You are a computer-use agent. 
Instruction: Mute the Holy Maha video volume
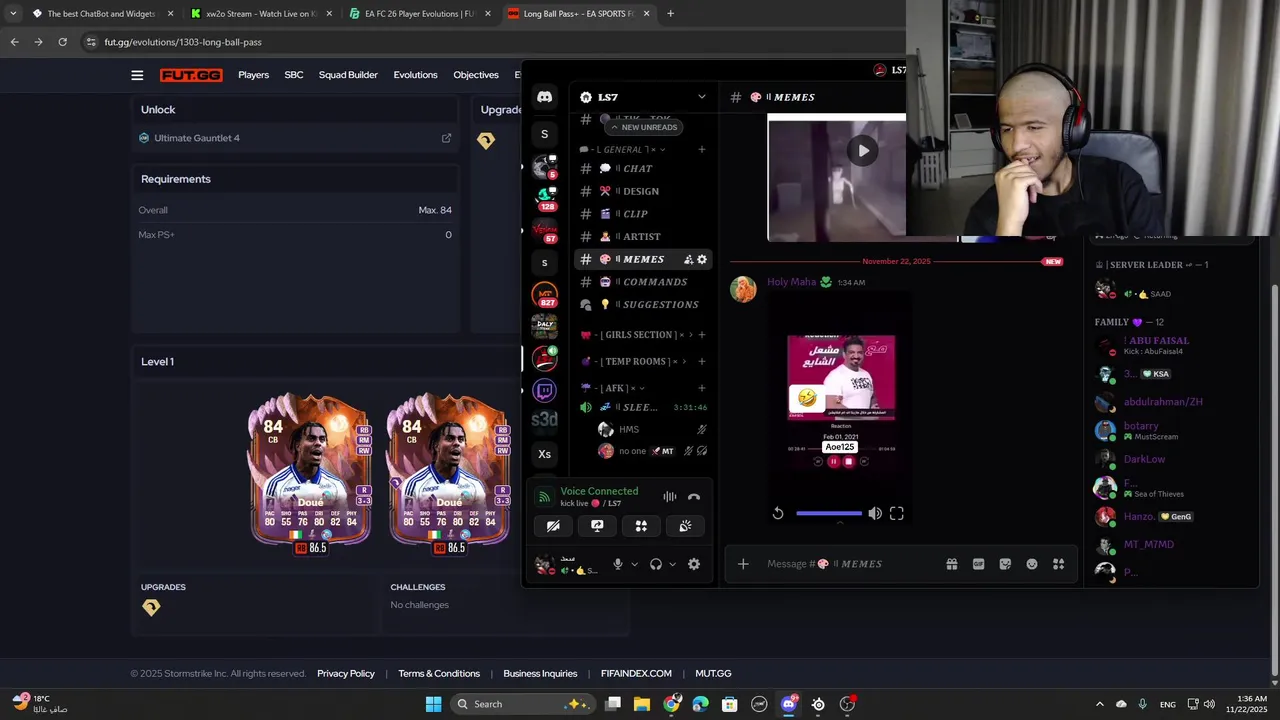(875, 513)
